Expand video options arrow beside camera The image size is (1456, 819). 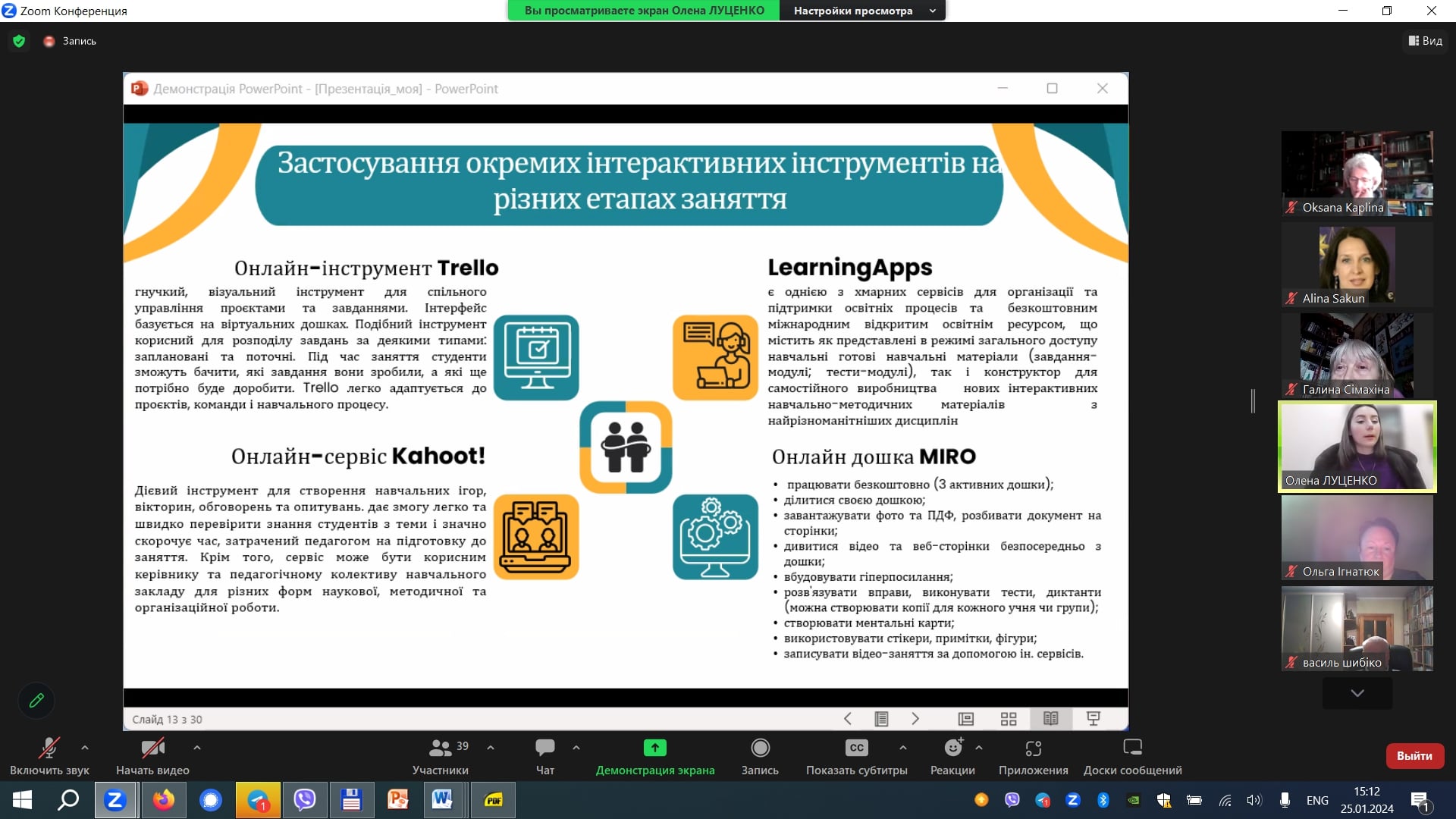[x=197, y=748]
